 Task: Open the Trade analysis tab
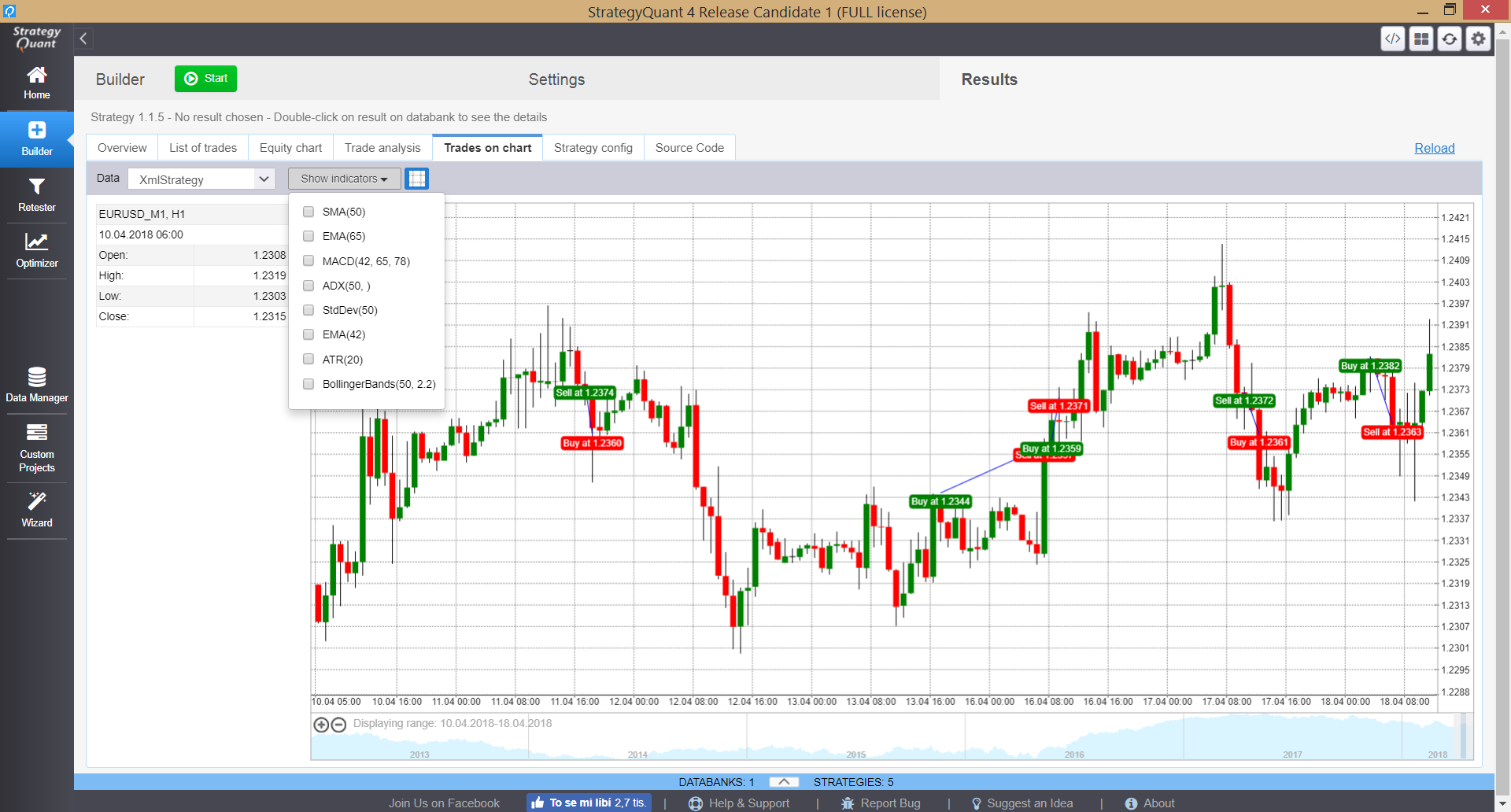click(382, 148)
